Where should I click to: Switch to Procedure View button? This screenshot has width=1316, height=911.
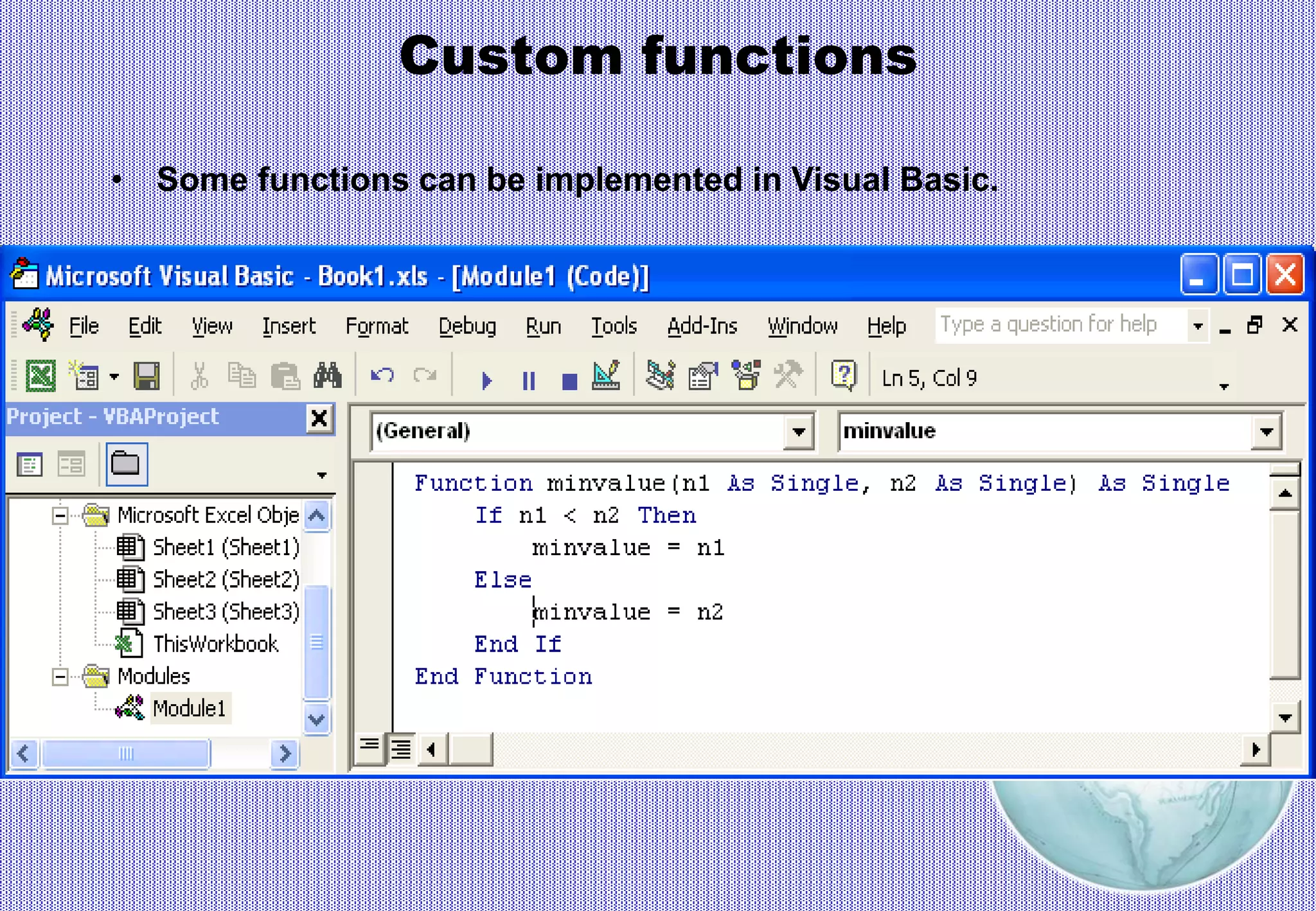[x=369, y=747]
